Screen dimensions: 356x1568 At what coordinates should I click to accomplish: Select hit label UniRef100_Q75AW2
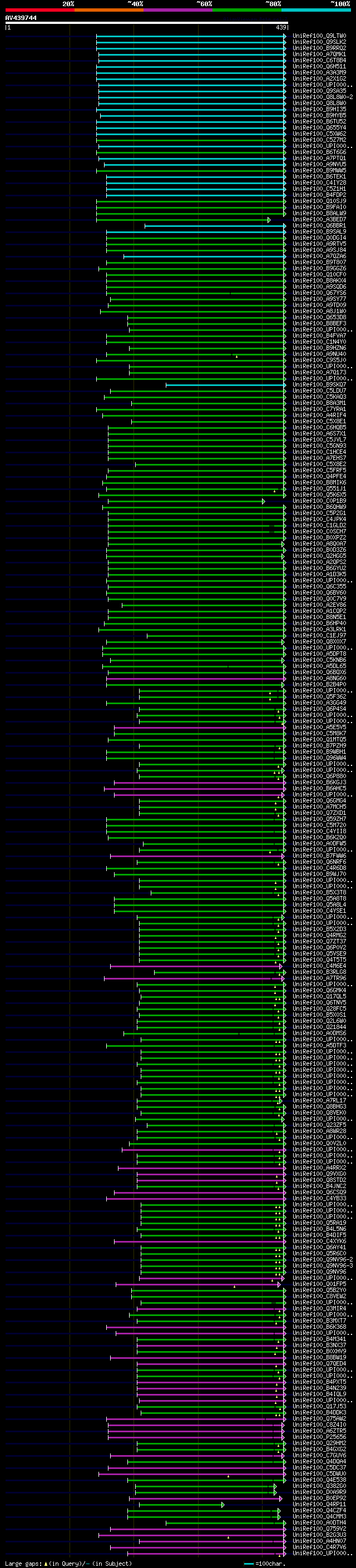click(x=319, y=1418)
